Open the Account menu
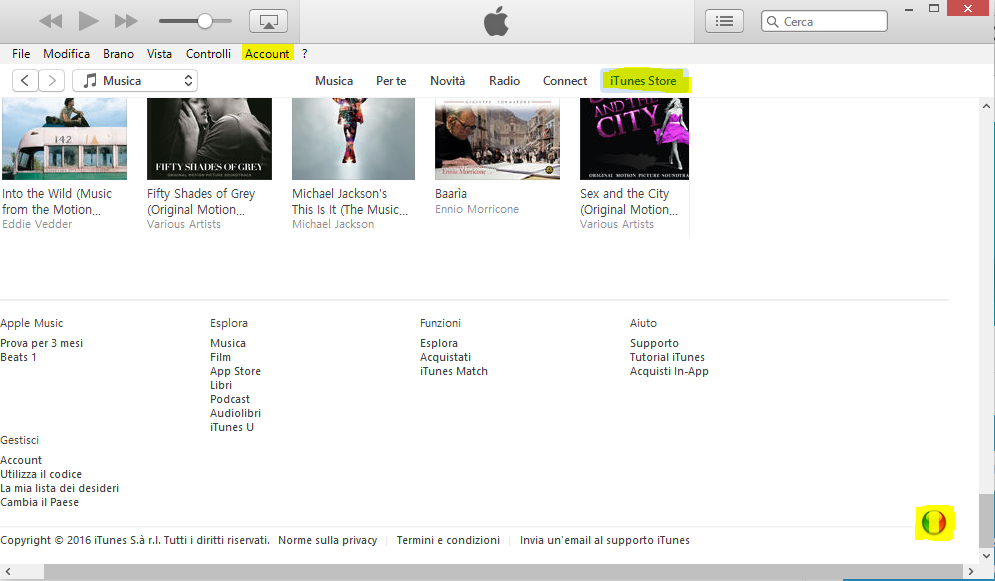 (x=267, y=54)
